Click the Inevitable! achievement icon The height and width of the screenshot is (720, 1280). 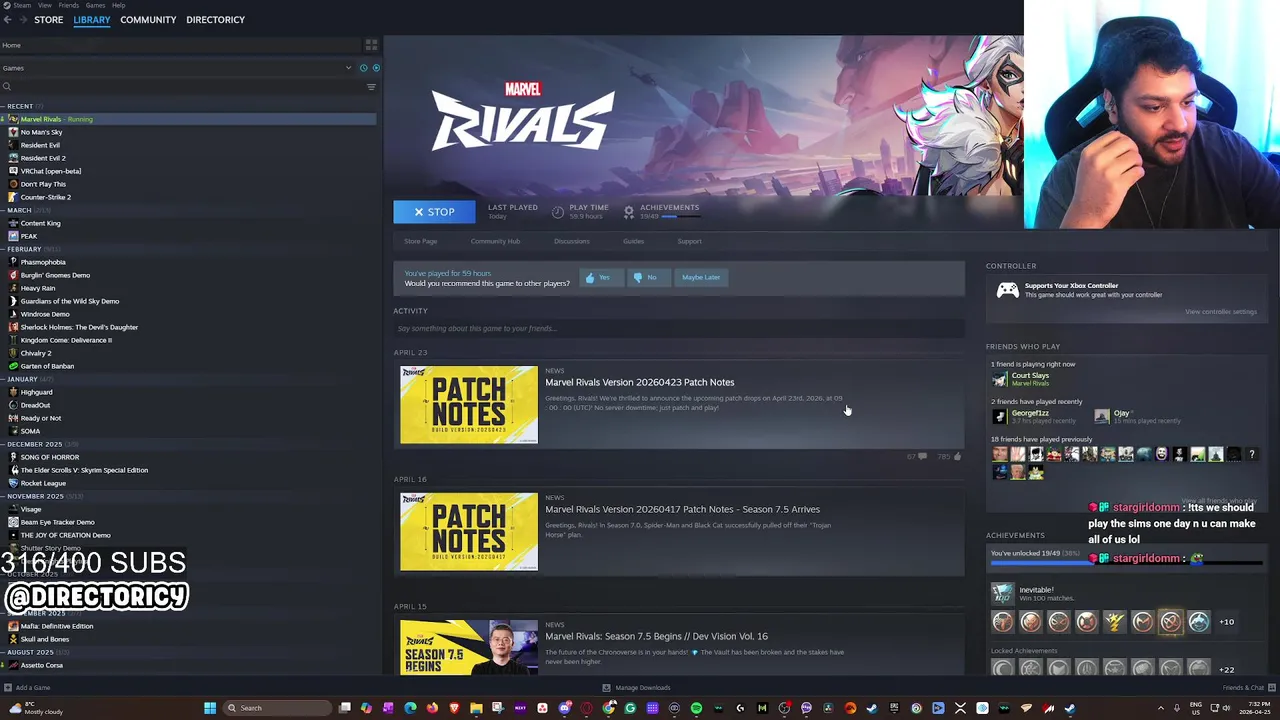(1002, 594)
